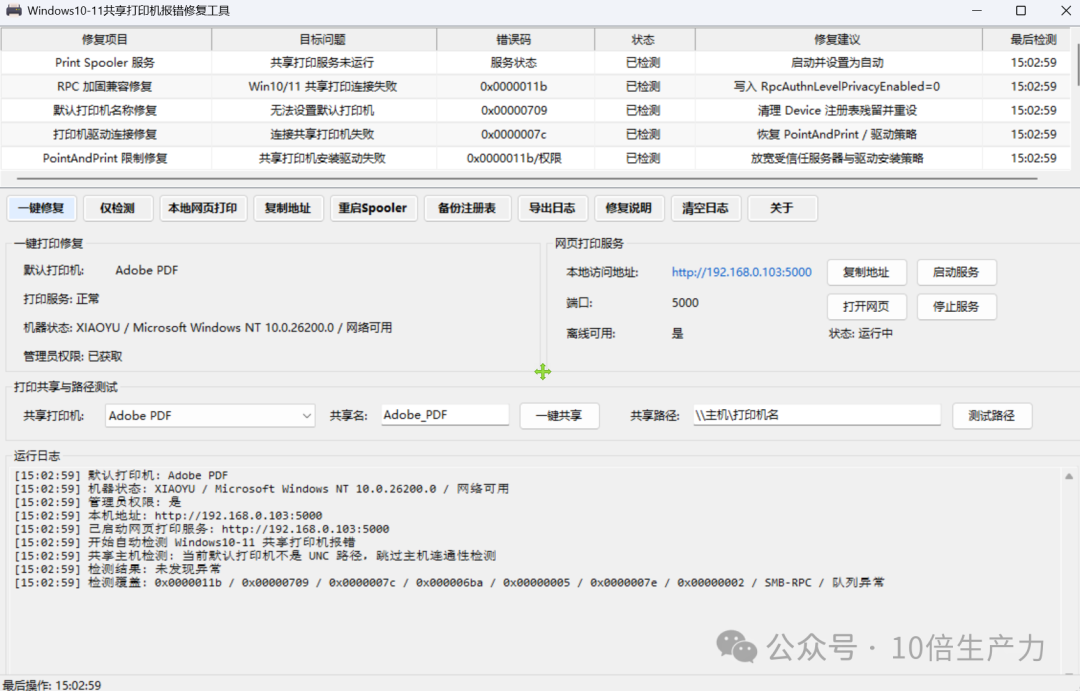
Task: Focus the 共享名 input field
Action: (x=445, y=415)
